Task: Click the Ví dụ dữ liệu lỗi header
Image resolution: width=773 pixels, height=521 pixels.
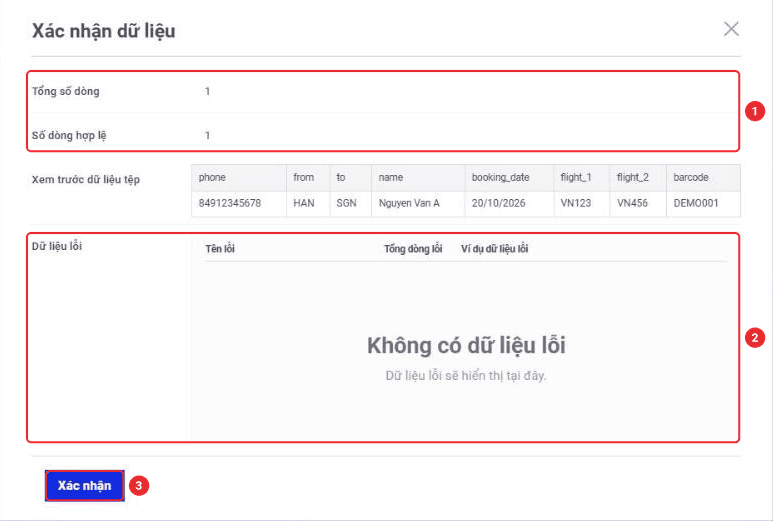Action: click(x=494, y=249)
